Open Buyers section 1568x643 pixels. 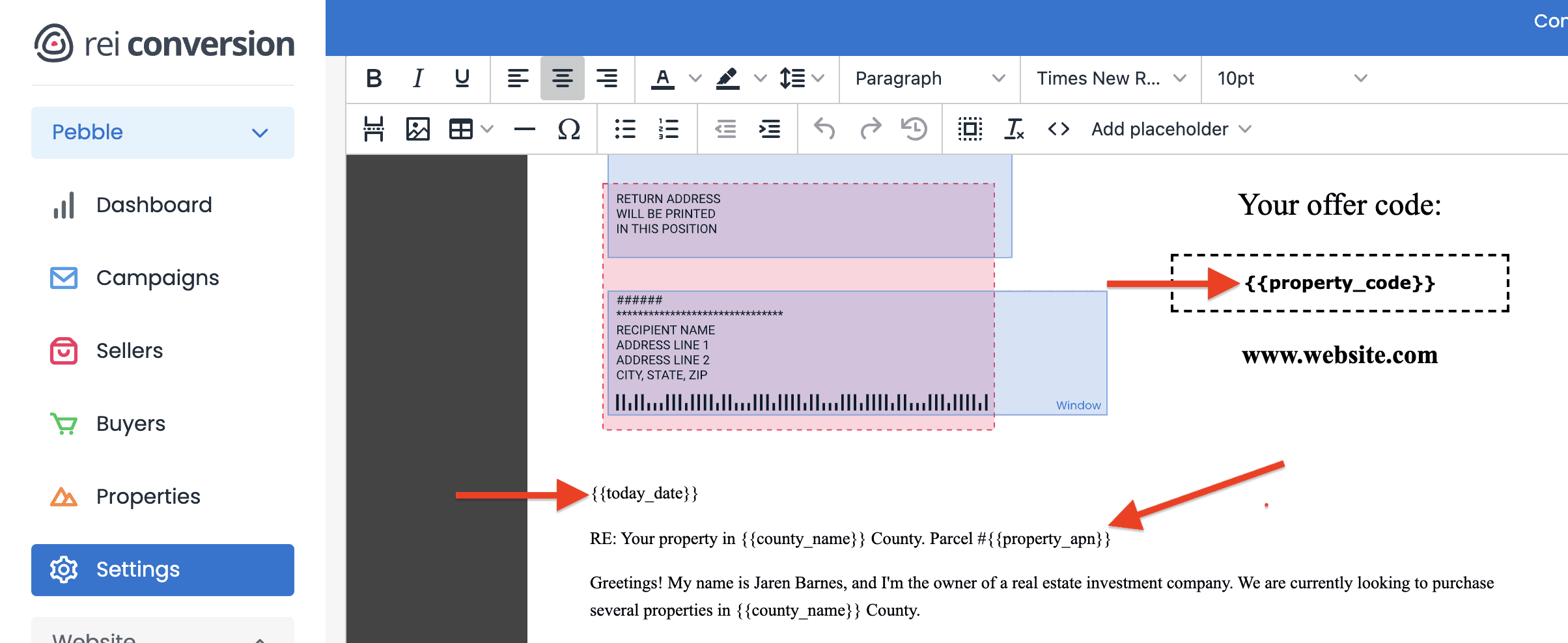click(163, 424)
